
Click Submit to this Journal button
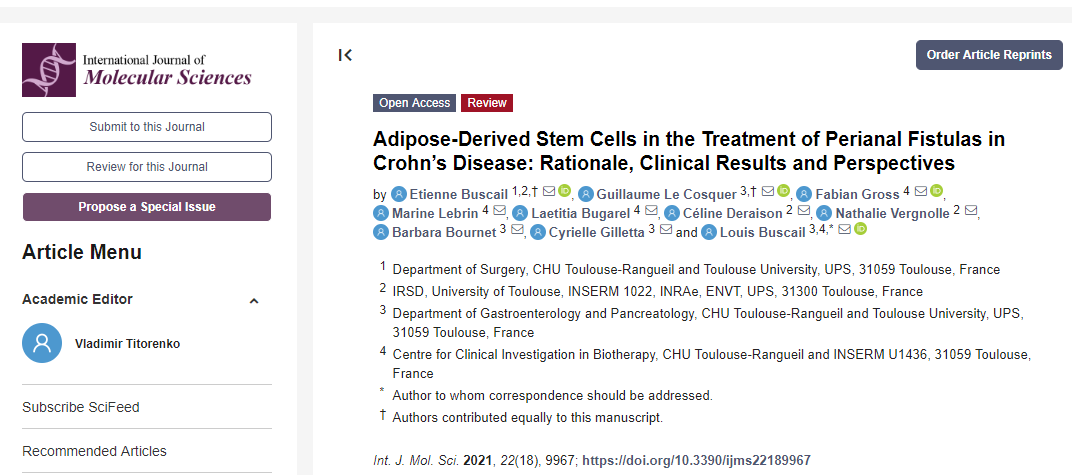pyautogui.click(x=147, y=127)
